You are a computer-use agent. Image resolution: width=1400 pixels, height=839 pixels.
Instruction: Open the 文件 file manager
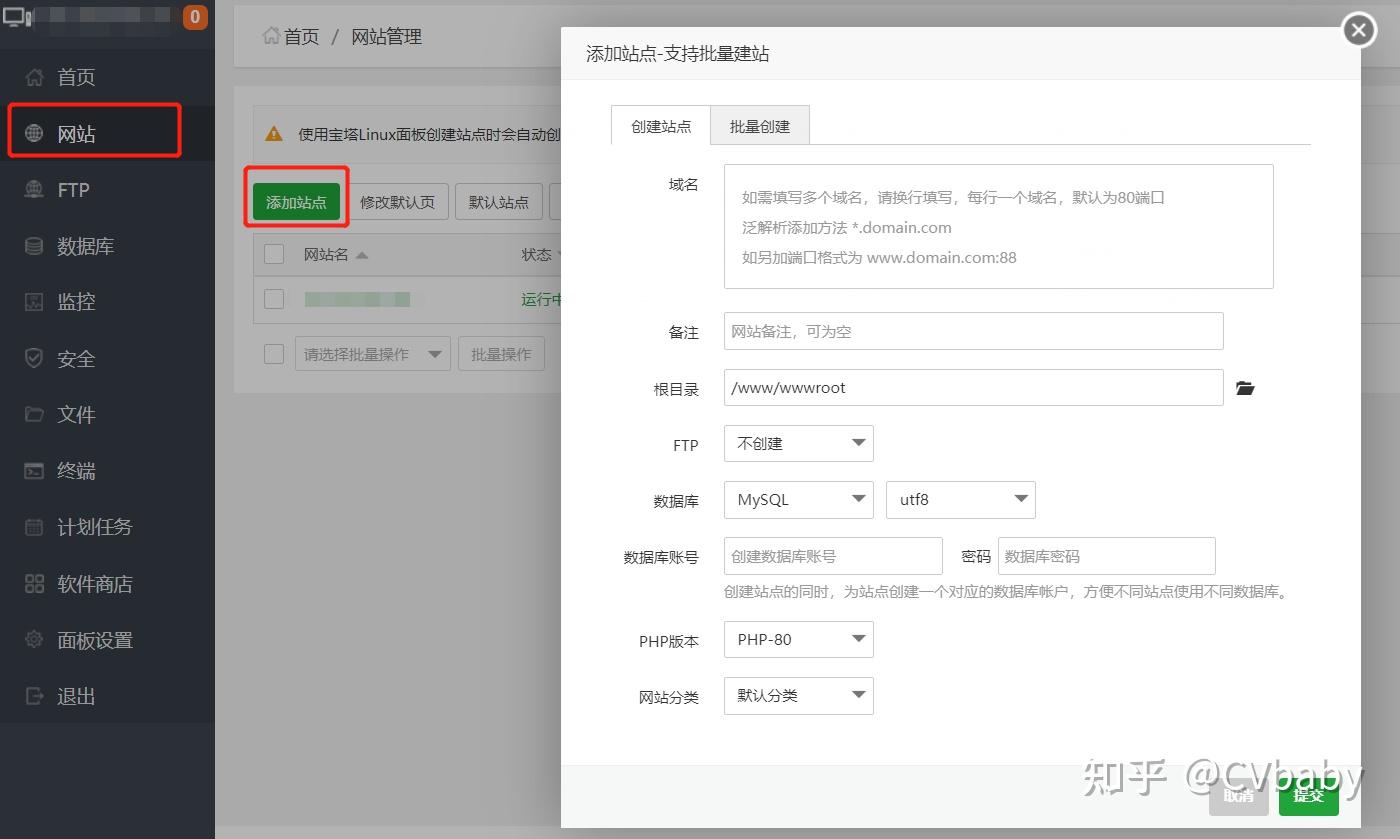[74, 414]
